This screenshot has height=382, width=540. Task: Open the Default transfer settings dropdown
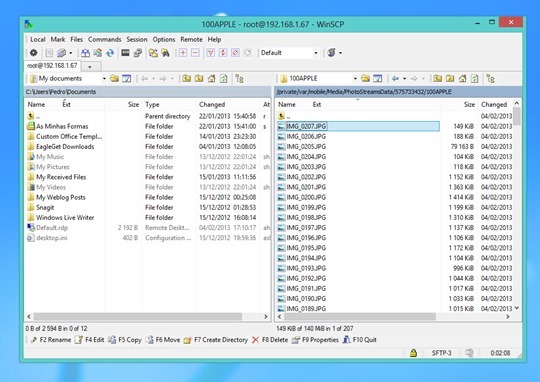315,53
